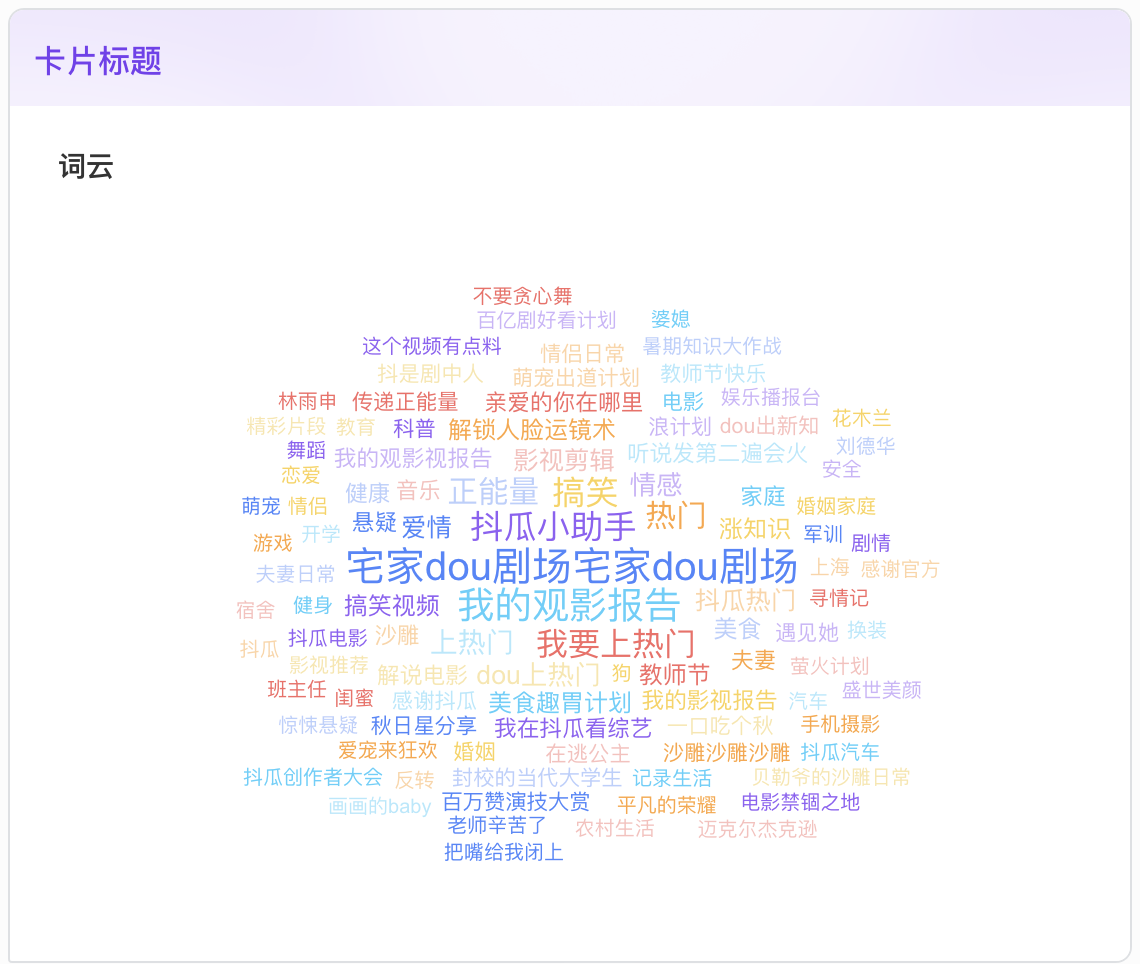Image resolution: width=1140 pixels, height=964 pixels.
Task: Select "dou出新知" in the word cloud
Action: (769, 426)
